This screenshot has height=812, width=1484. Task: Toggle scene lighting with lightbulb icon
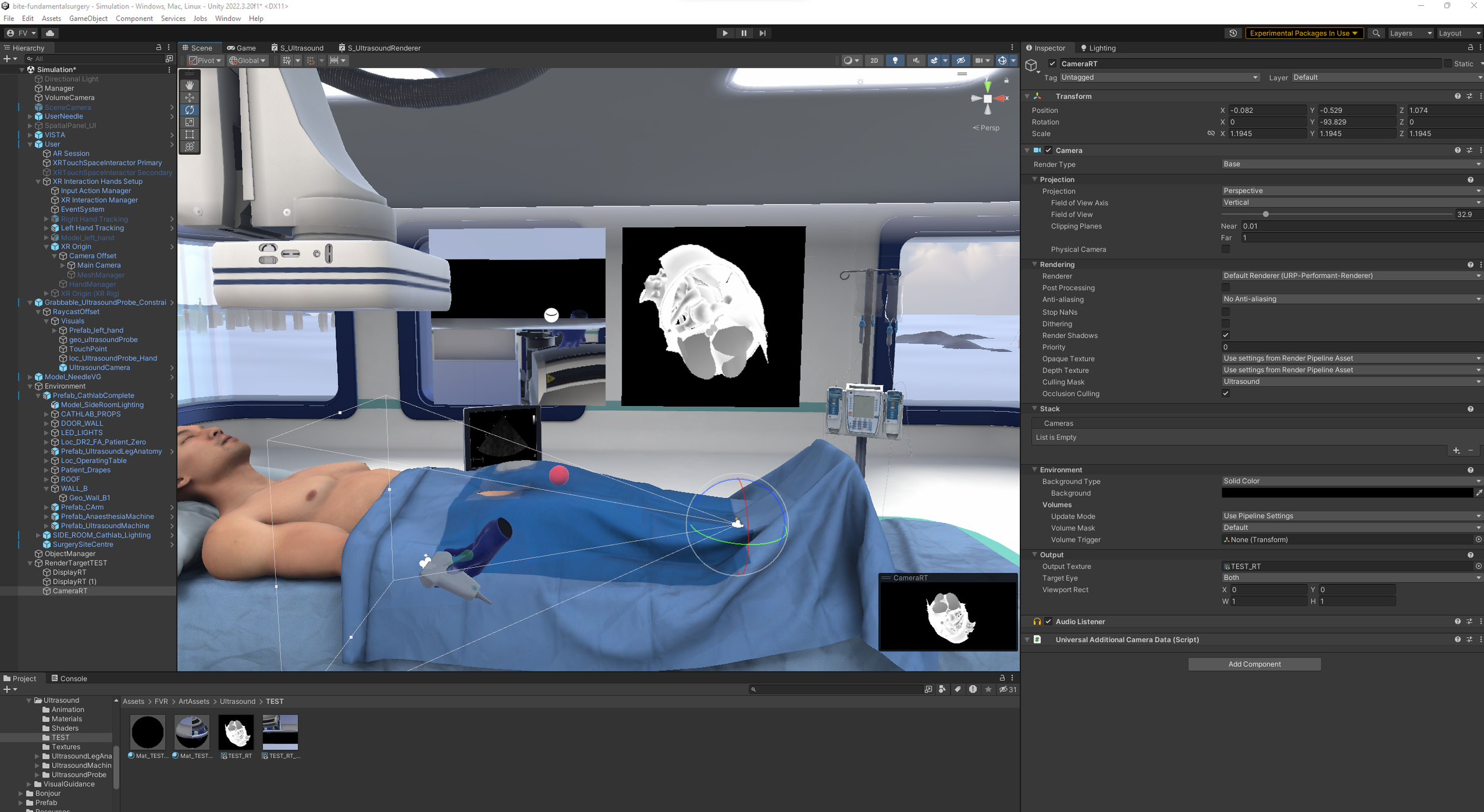pyautogui.click(x=895, y=61)
